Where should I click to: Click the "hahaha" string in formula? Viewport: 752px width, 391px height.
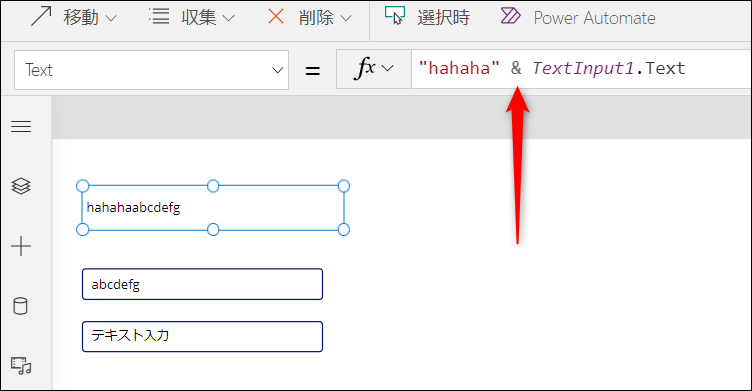pyautogui.click(x=459, y=68)
